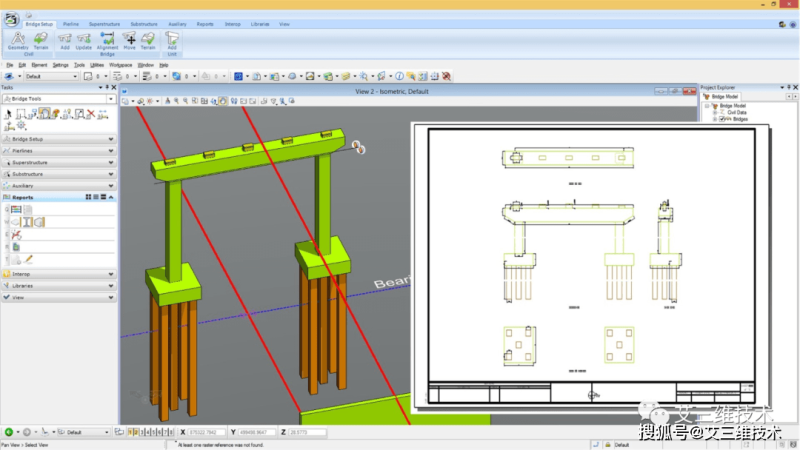Open the Workspace menu
Viewport: 800px width, 450px height.
click(x=120, y=64)
